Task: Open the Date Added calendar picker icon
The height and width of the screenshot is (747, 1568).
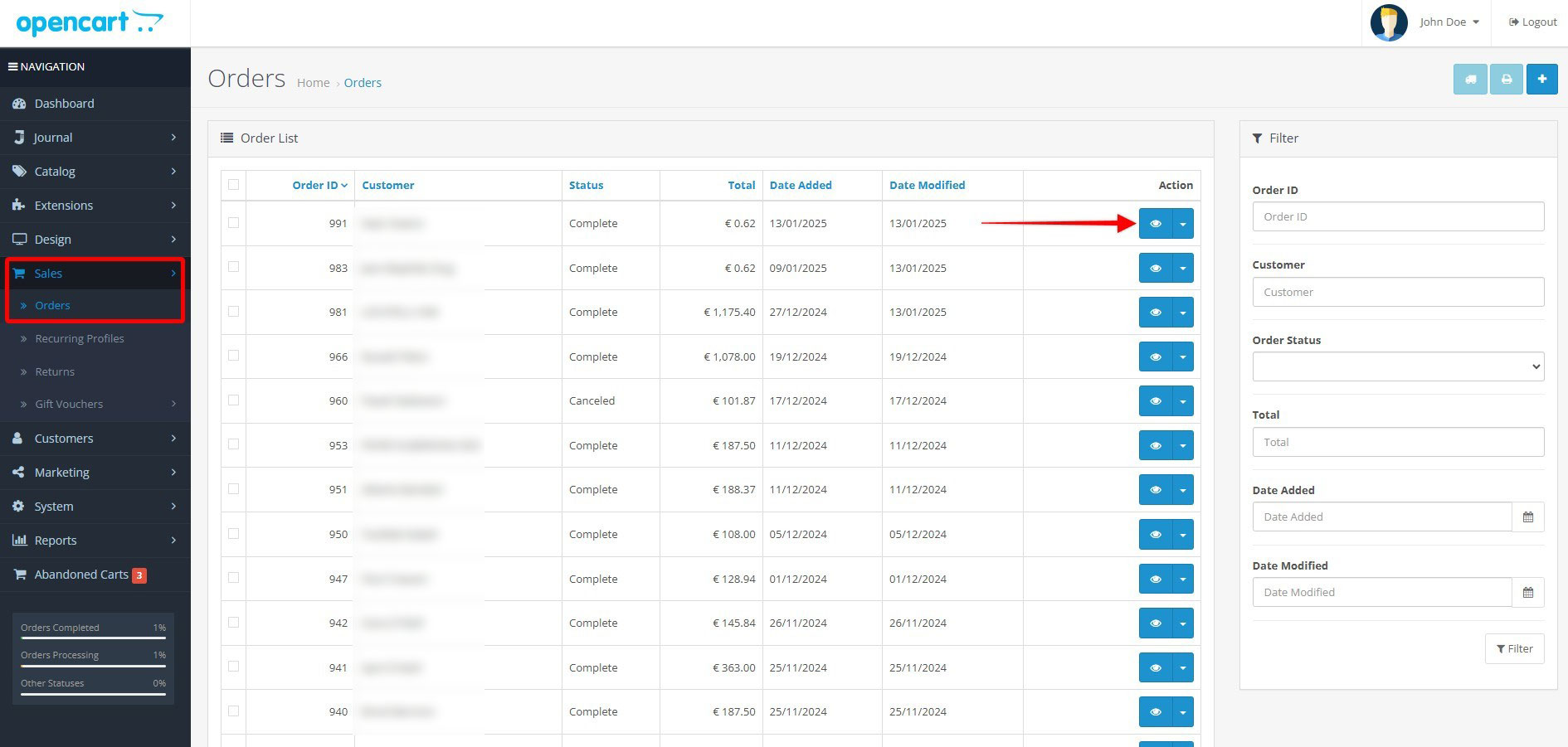Action: (1528, 517)
